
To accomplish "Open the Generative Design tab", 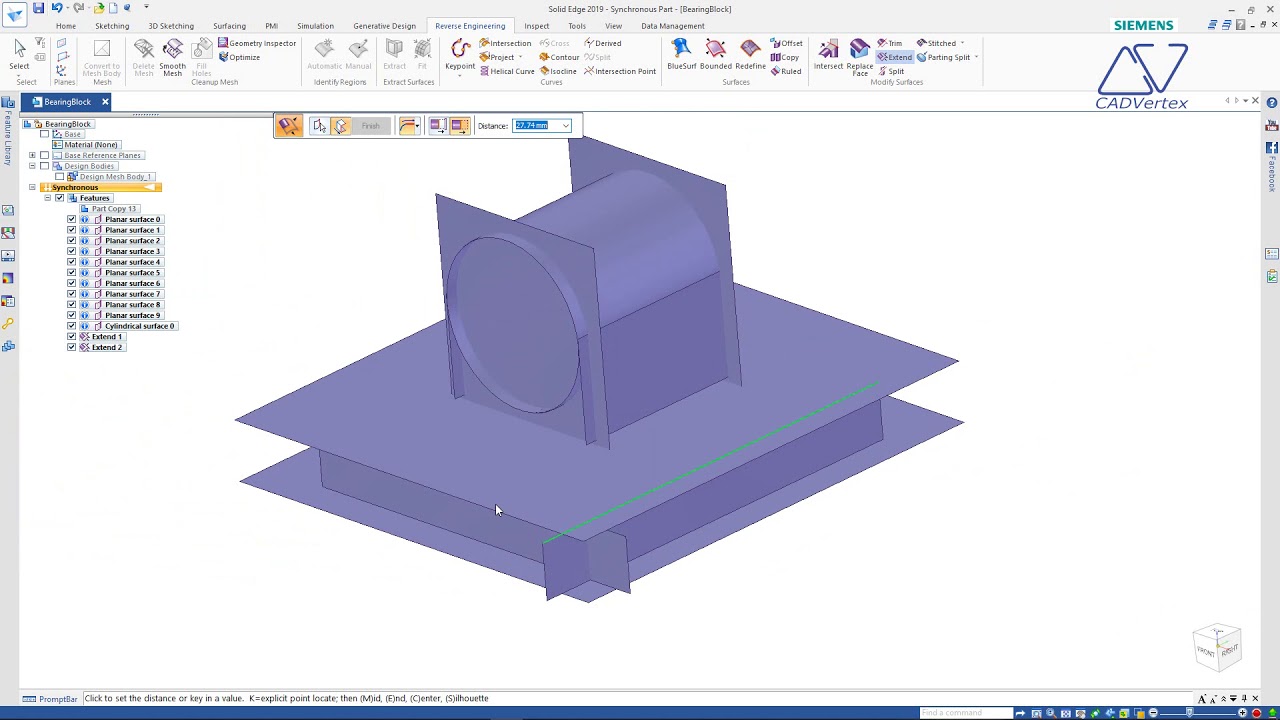I will click(384, 26).
